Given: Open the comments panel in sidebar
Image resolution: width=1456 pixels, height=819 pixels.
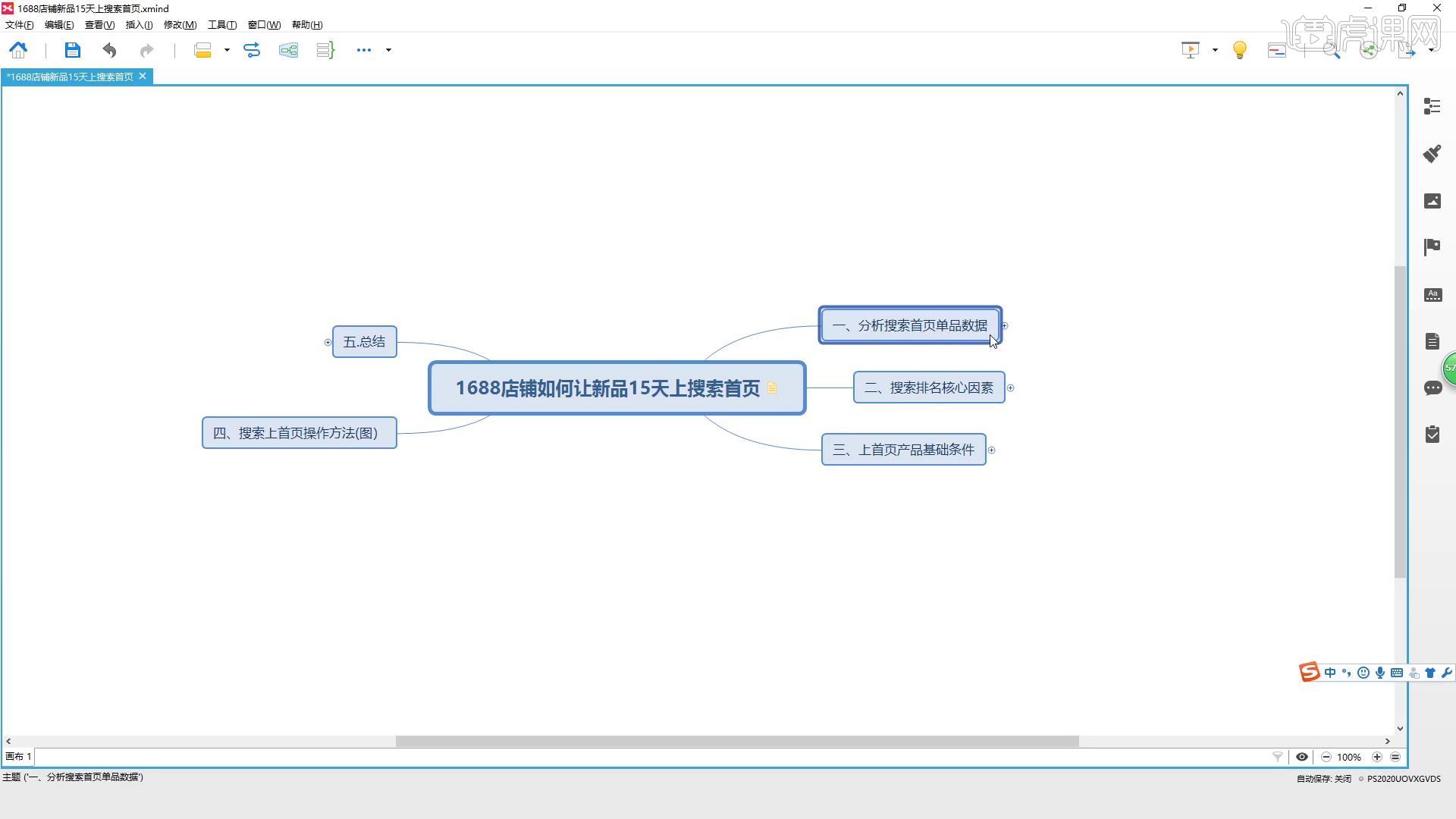Looking at the screenshot, I should [1432, 388].
